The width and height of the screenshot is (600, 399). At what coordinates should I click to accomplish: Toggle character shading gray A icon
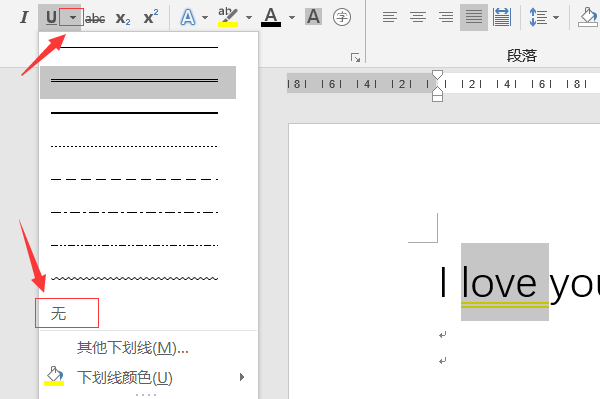tap(313, 17)
